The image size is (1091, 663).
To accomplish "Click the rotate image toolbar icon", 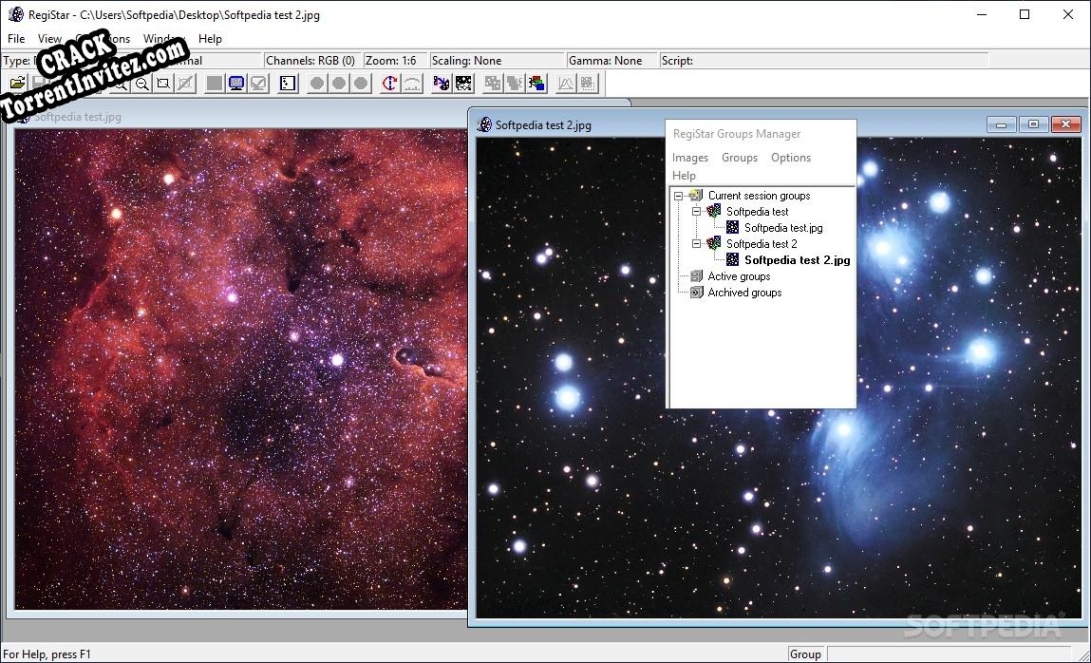I will point(392,83).
